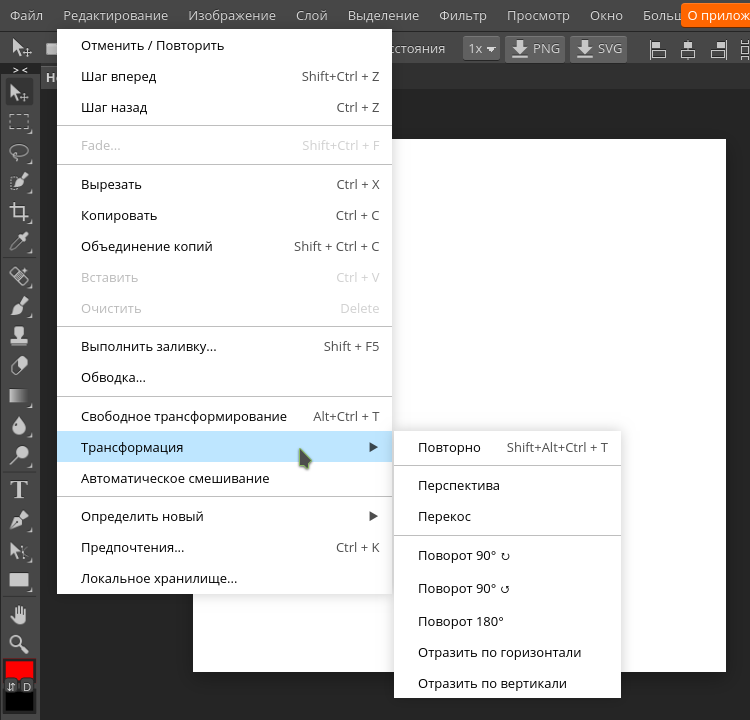Choose Вырезать menu item
The image size is (750, 720).
pos(224,185)
